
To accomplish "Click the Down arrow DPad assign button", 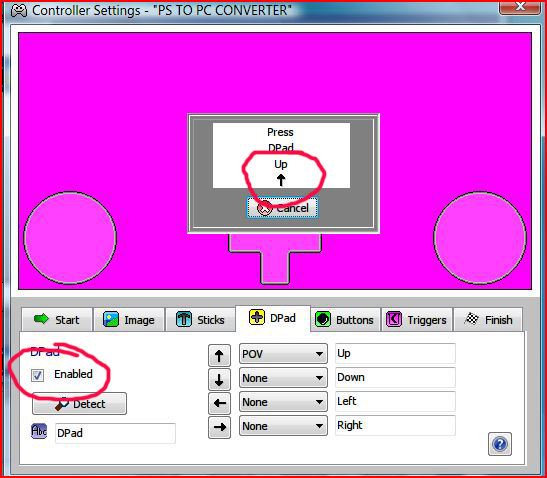I will pyautogui.click(x=219, y=379).
